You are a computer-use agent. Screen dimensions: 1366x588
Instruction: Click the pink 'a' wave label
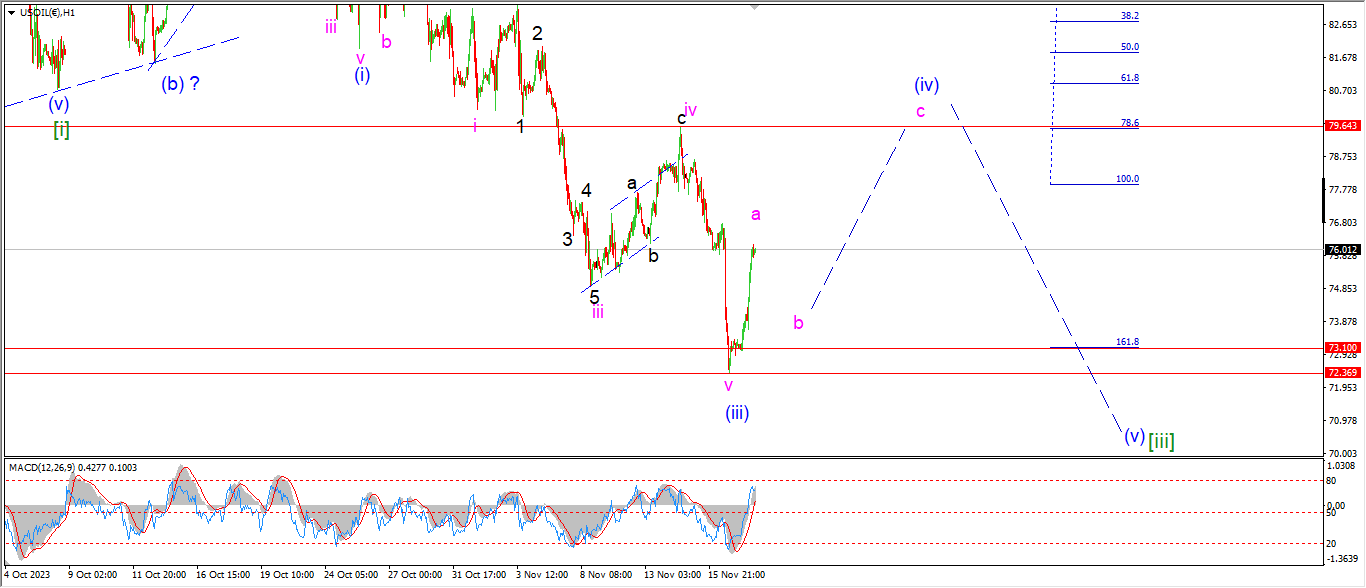pyautogui.click(x=756, y=214)
